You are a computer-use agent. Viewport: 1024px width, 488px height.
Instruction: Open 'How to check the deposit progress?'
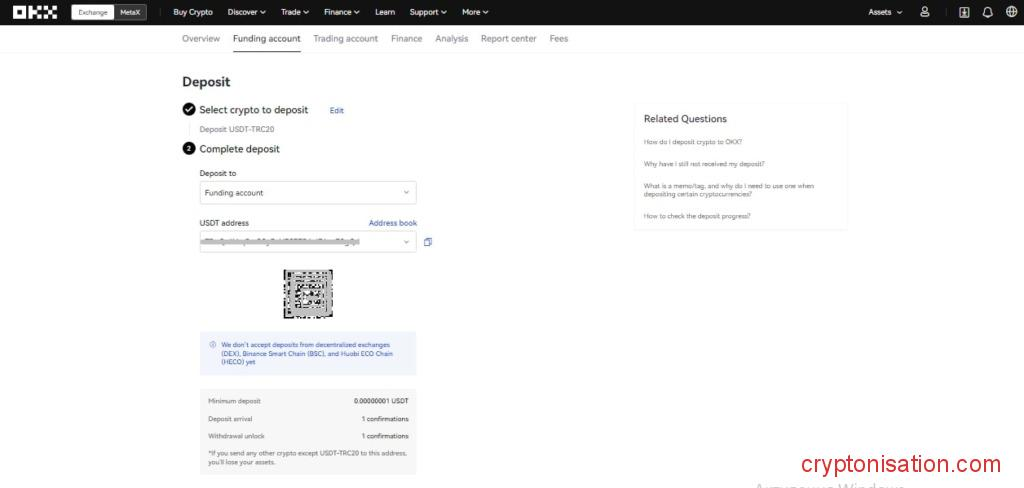697,216
